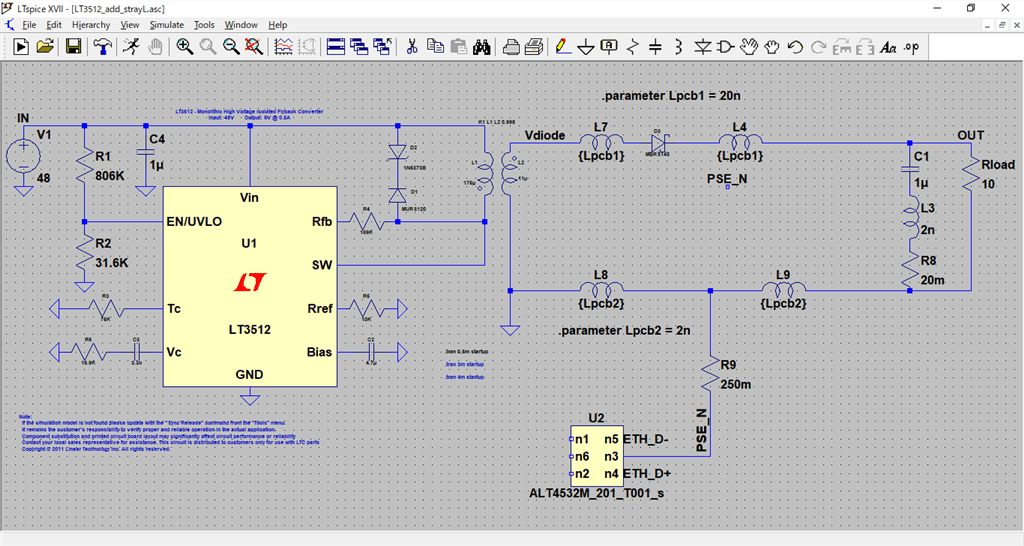
Task: Select the Place Capacitor tool
Action: coord(655,46)
